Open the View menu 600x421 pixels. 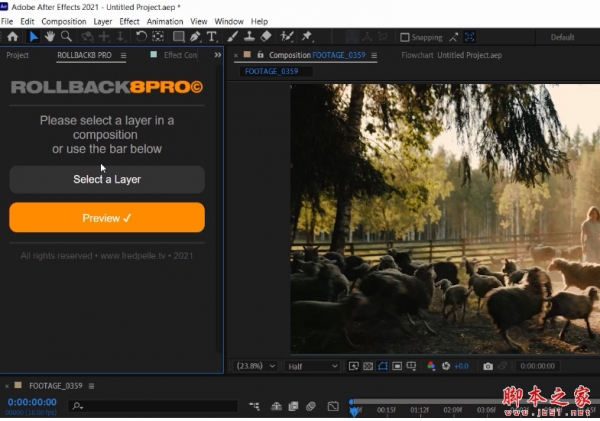pyautogui.click(x=199, y=21)
